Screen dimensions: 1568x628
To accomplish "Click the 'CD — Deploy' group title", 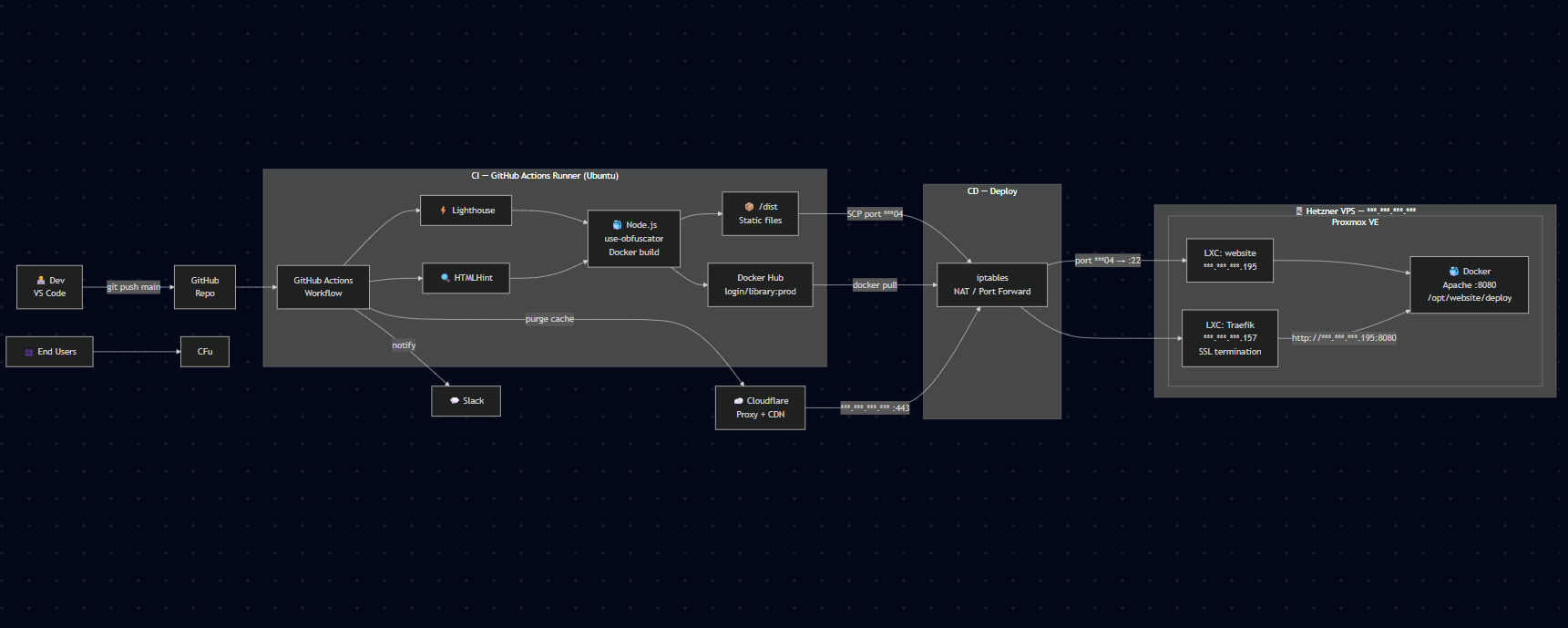I will coord(992,191).
